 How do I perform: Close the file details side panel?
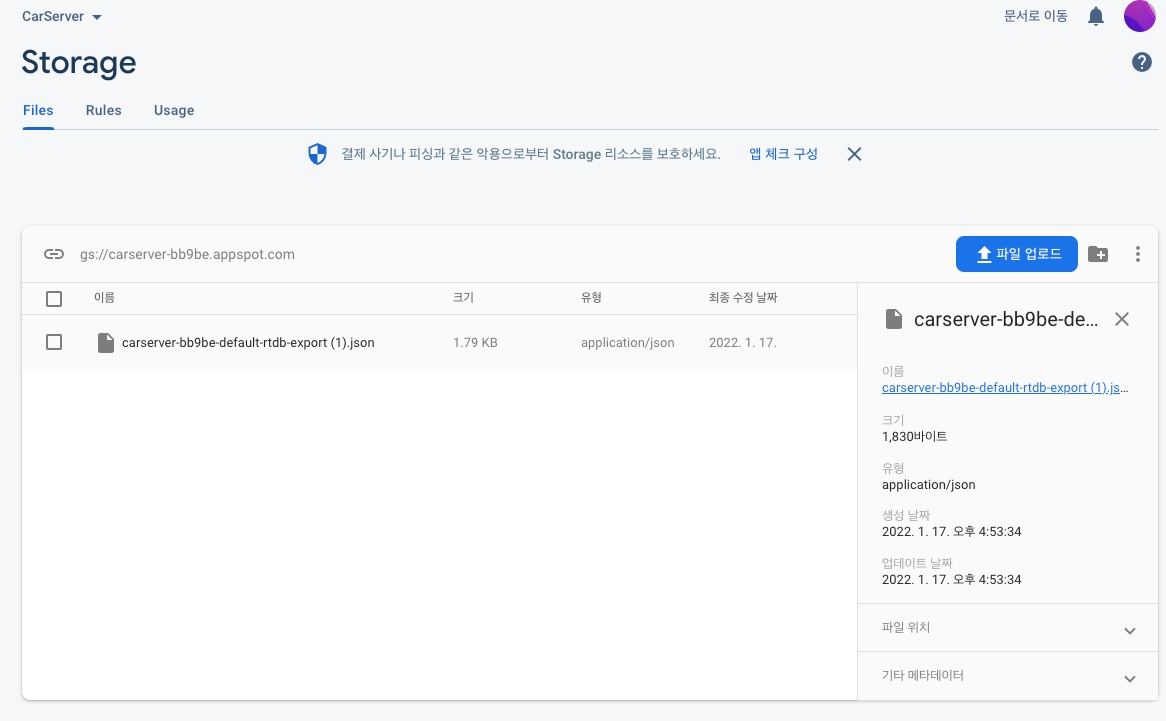coord(1122,319)
